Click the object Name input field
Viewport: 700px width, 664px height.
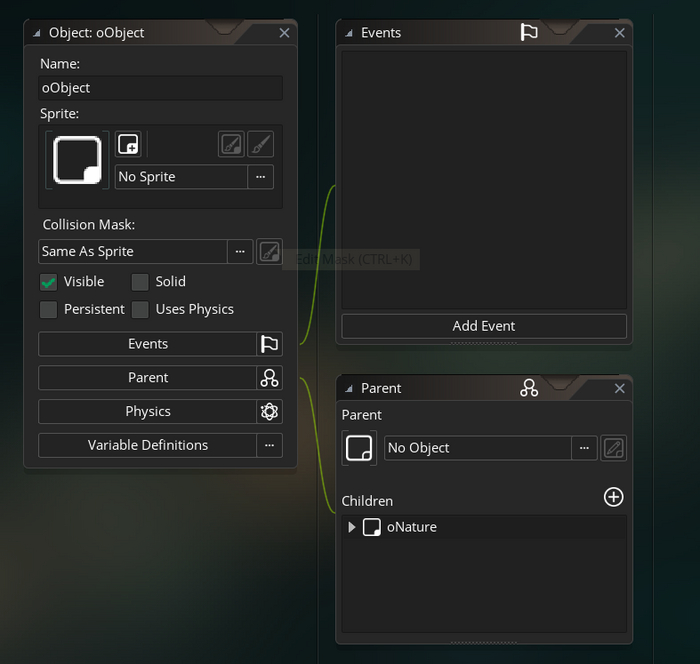point(160,88)
